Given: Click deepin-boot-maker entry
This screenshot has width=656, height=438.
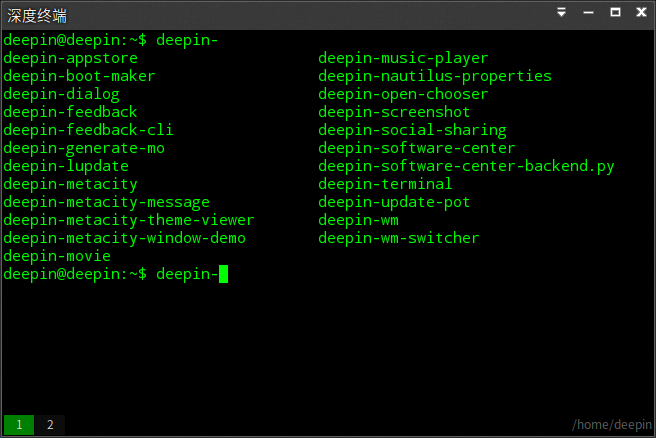Looking at the screenshot, I should (79, 76).
